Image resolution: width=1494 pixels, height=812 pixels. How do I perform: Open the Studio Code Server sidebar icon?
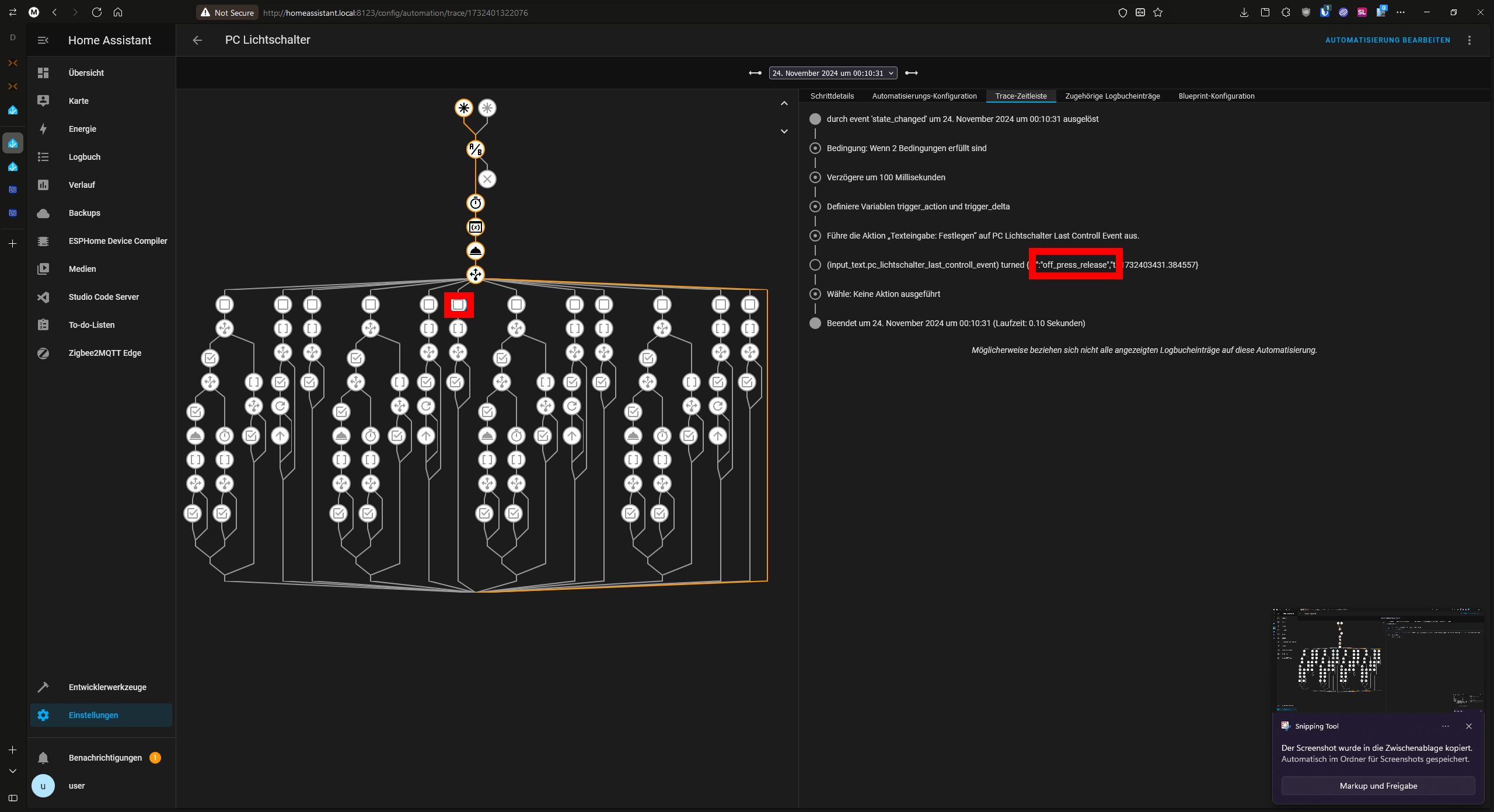coord(43,297)
